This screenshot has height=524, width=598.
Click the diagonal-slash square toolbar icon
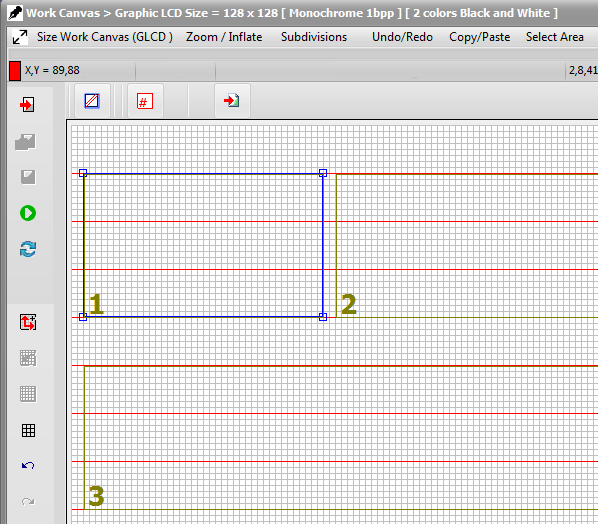(x=92, y=101)
